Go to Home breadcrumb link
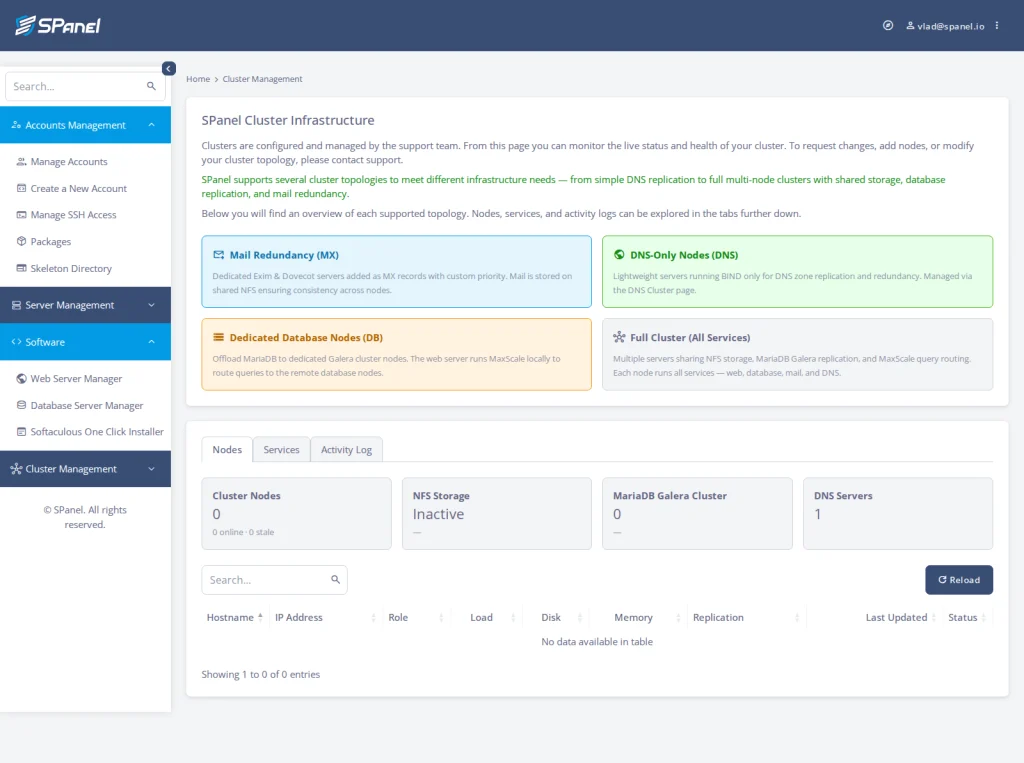The image size is (1024, 763). (x=198, y=79)
